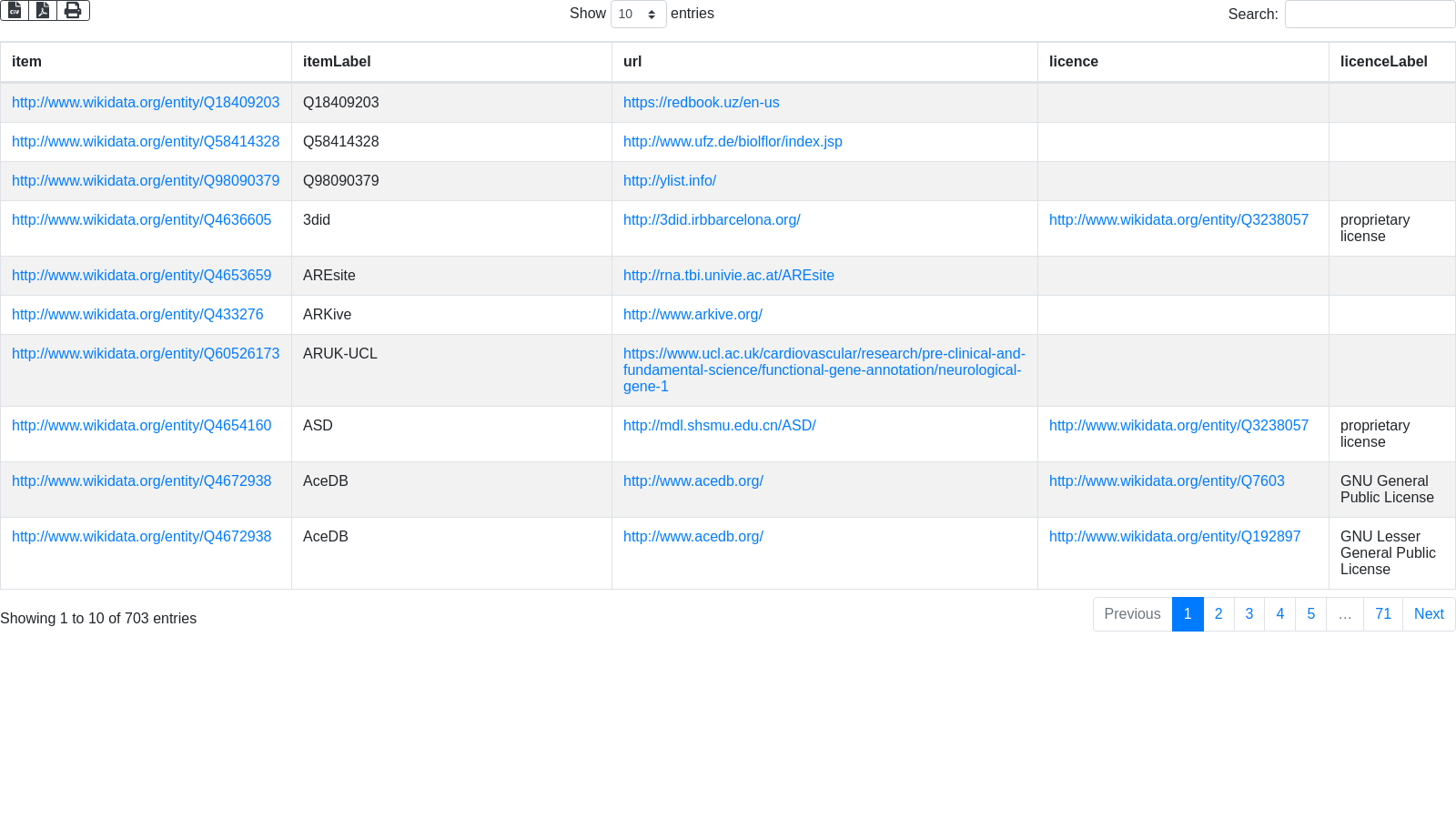The height and width of the screenshot is (819, 1456).
Task: Sort by itemLabel column header
Action: (x=451, y=62)
